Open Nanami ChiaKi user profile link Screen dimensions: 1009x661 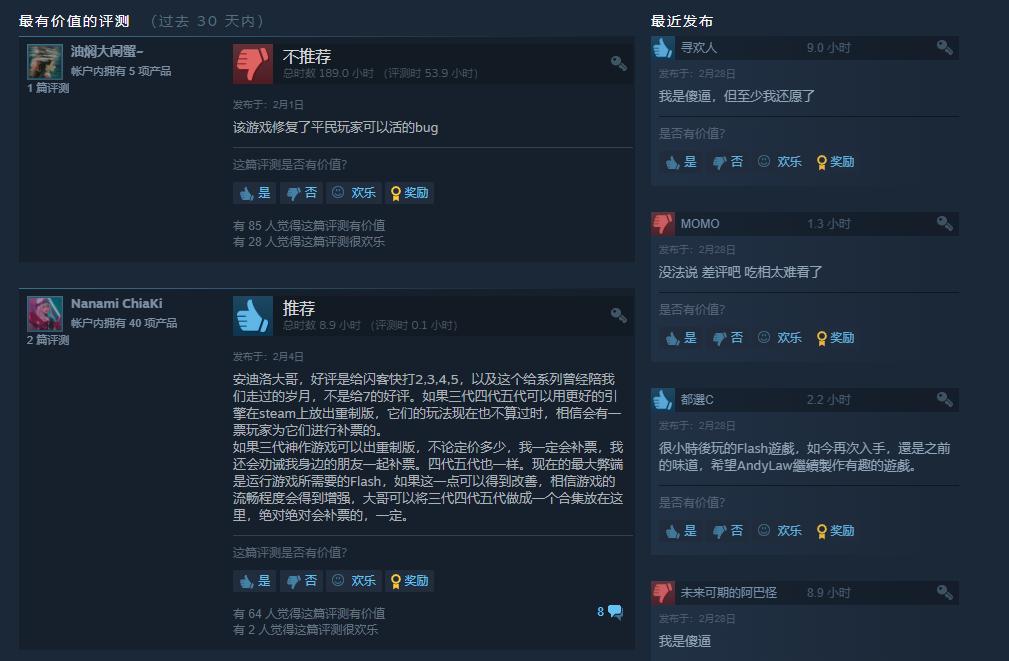click(x=116, y=304)
